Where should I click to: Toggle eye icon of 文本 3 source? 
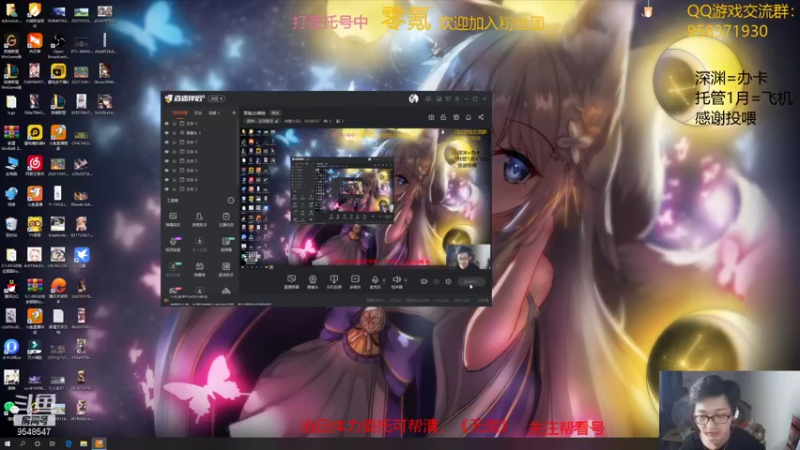(x=166, y=170)
